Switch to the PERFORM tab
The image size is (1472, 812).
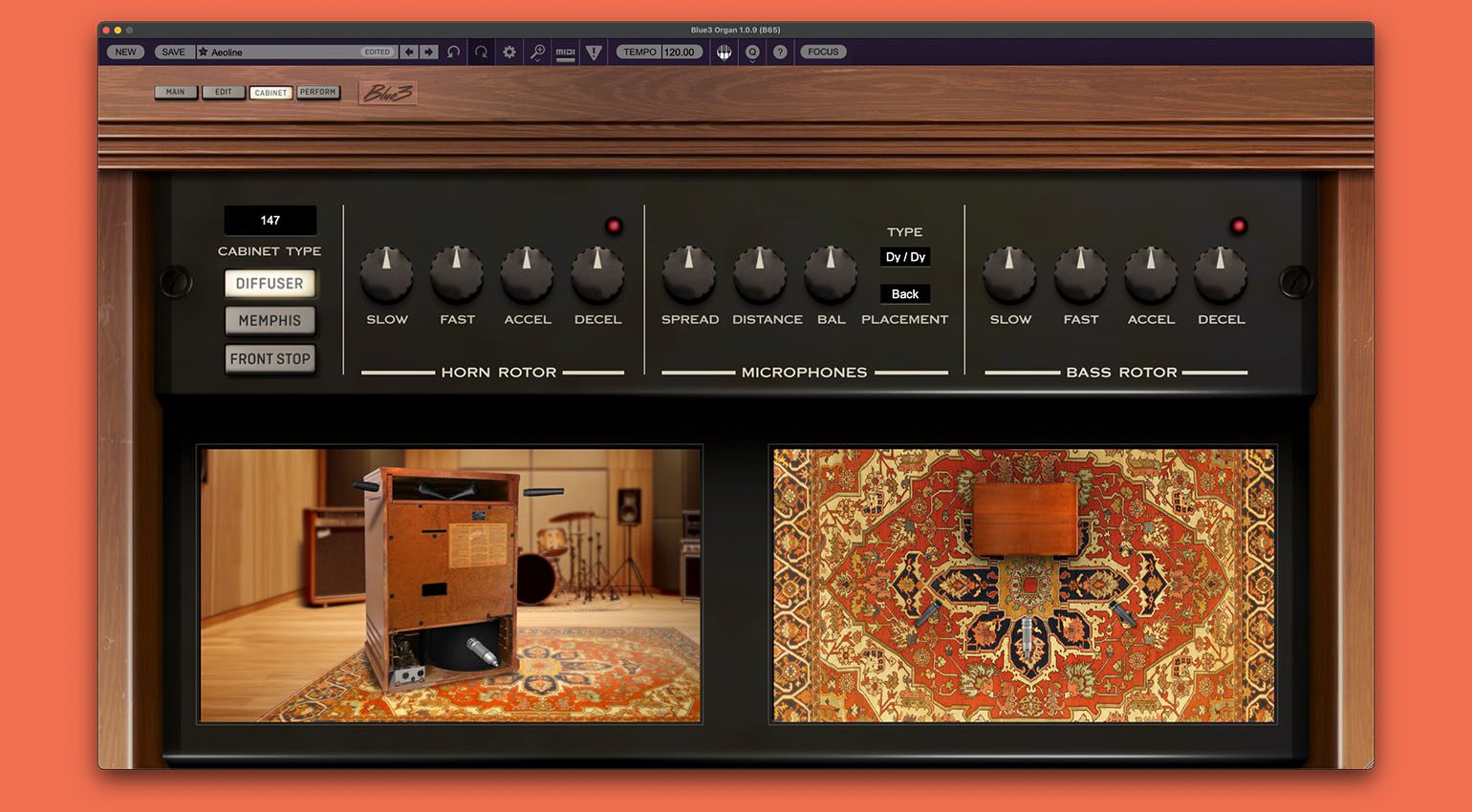click(x=318, y=92)
